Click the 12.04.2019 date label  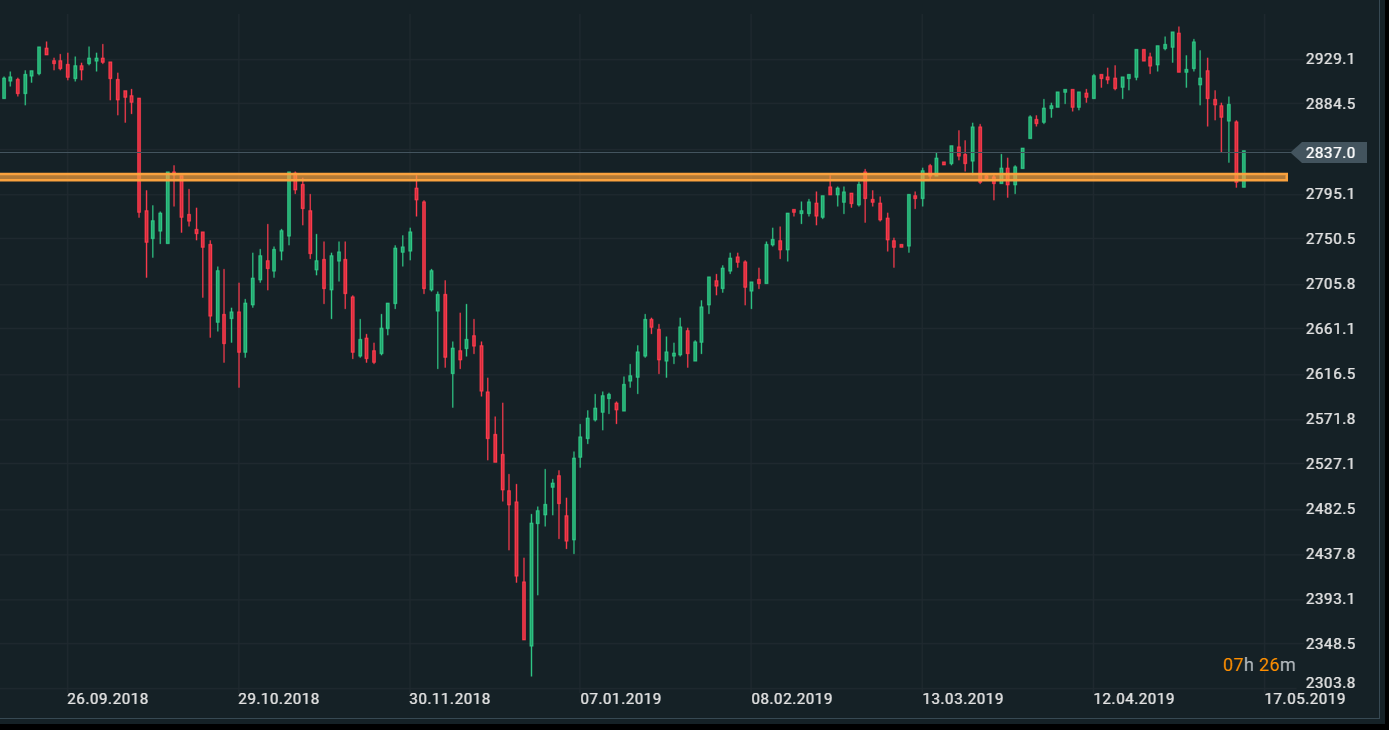[x=1134, y=698]
